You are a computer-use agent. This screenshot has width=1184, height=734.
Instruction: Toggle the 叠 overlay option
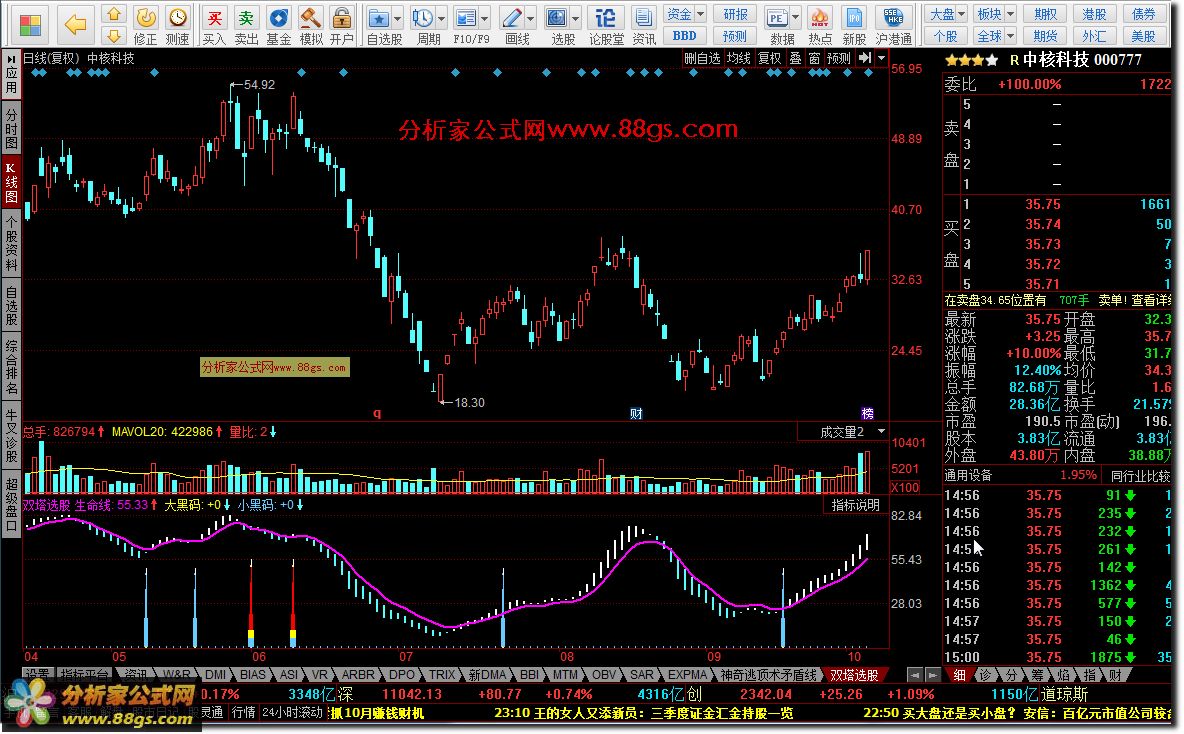795,58
